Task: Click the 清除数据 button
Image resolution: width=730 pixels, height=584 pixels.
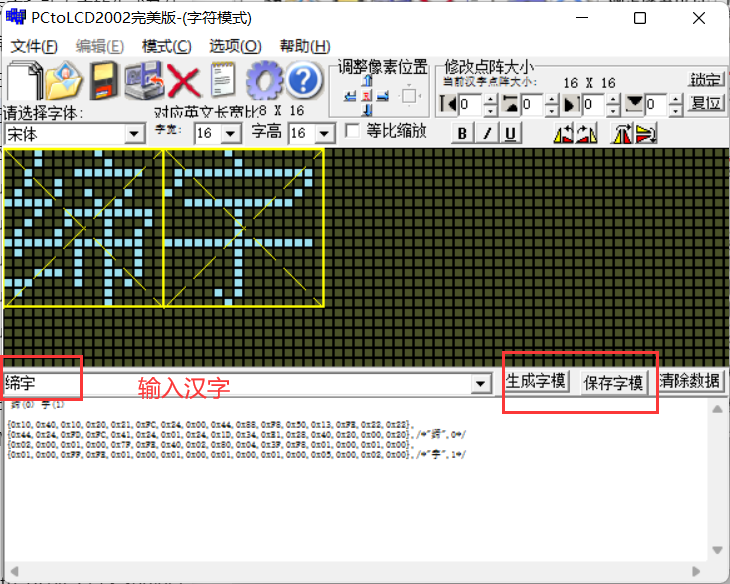Action: (690, 381)
